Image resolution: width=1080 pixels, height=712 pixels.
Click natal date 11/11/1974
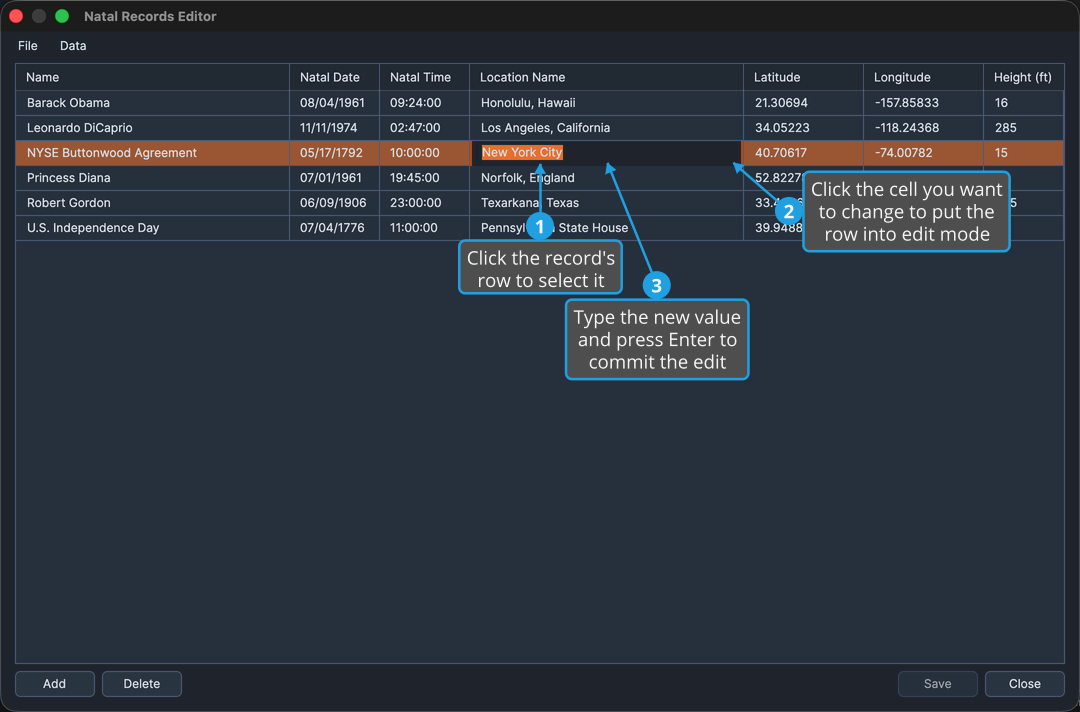pos(334,128)
